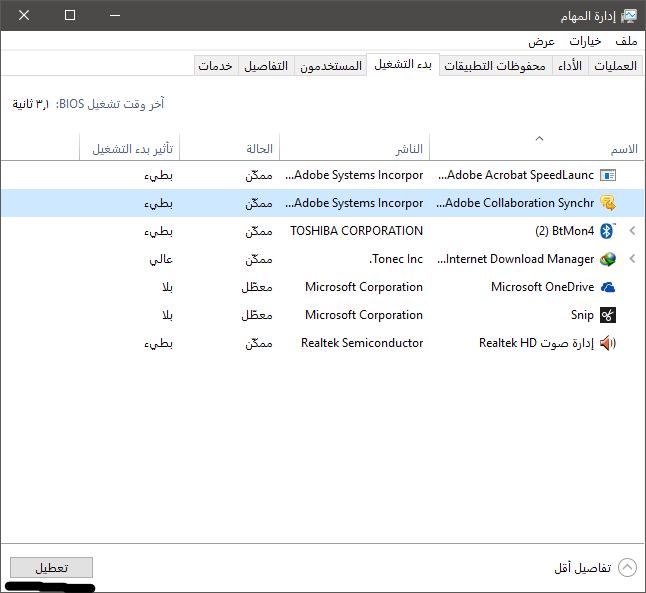Open the 'خيارات' menu

pyautogui.click(x=585, y=41)
